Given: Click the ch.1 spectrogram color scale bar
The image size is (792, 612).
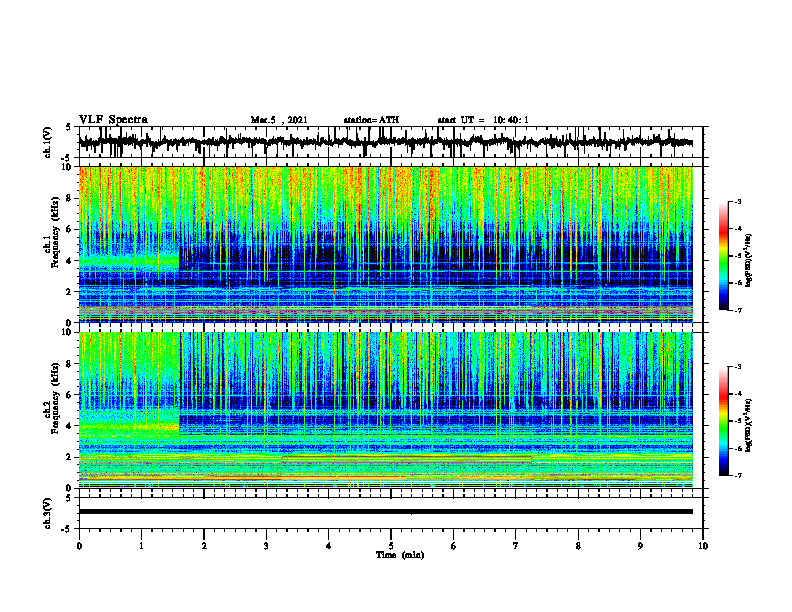Looking at the screenshot, I should coord(724,256).
